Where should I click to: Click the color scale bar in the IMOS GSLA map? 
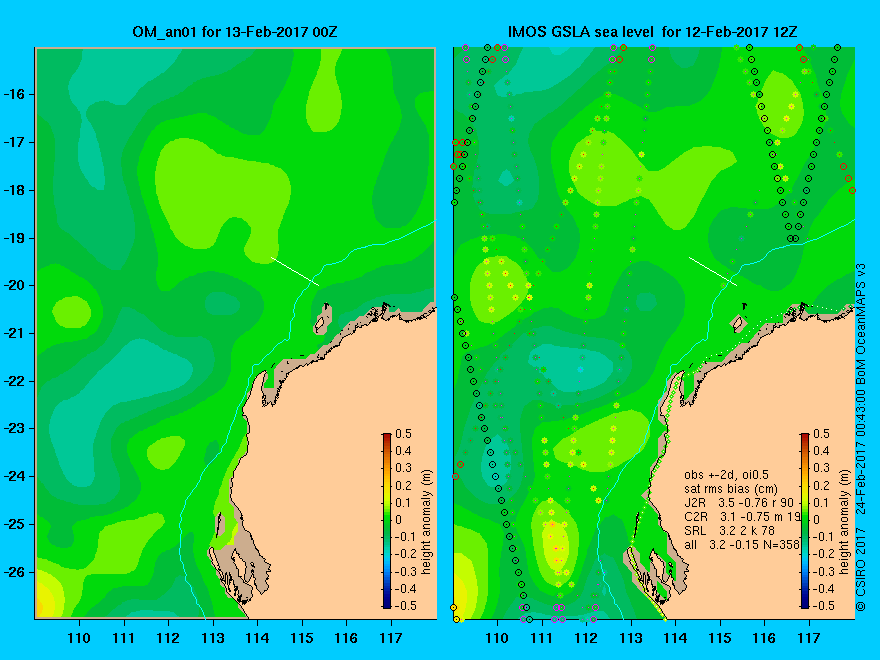tap(805, 521)
